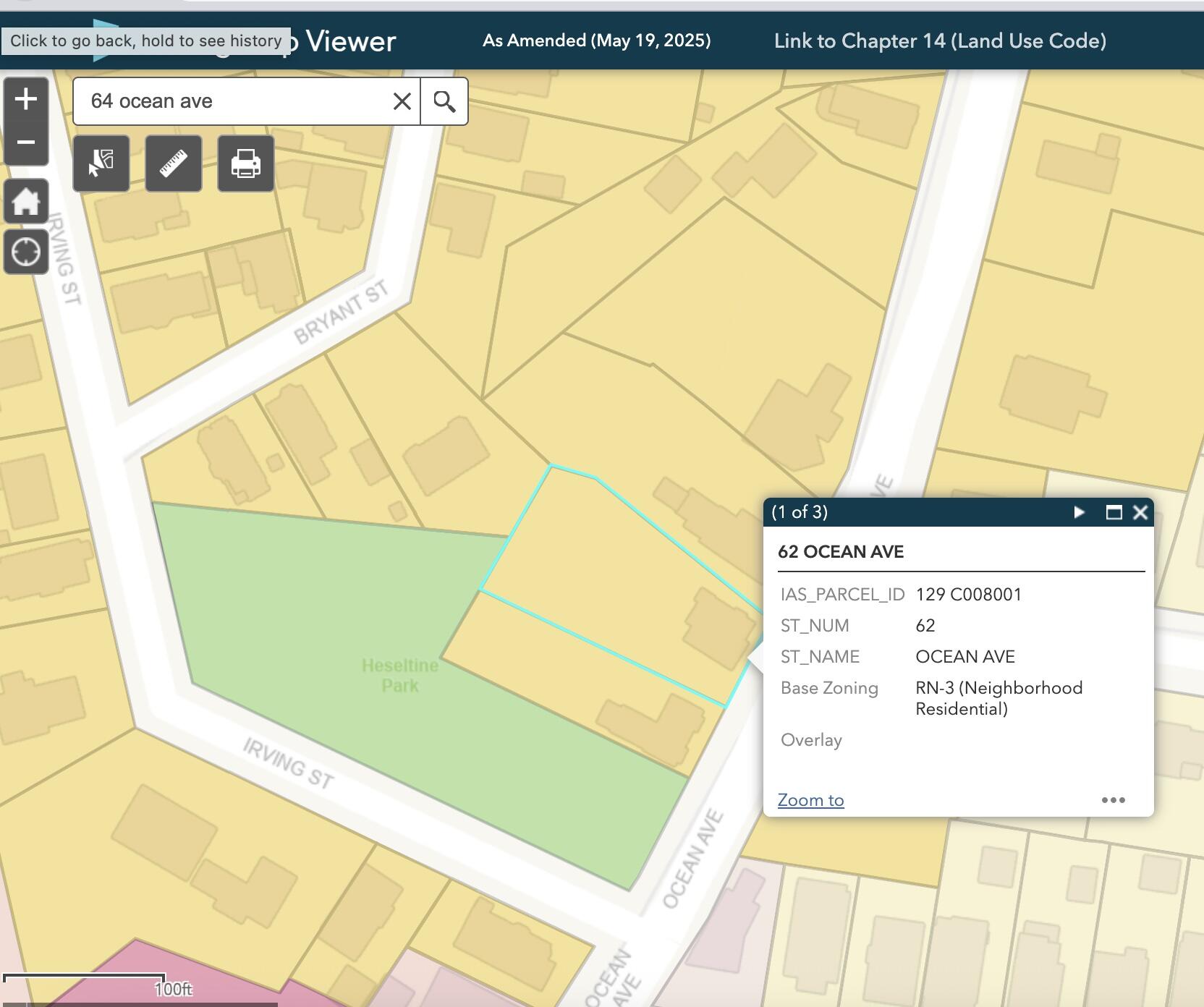Clear the search text with X
This screenshot has height=1007, width=1204.
click(x=402, y=101)
